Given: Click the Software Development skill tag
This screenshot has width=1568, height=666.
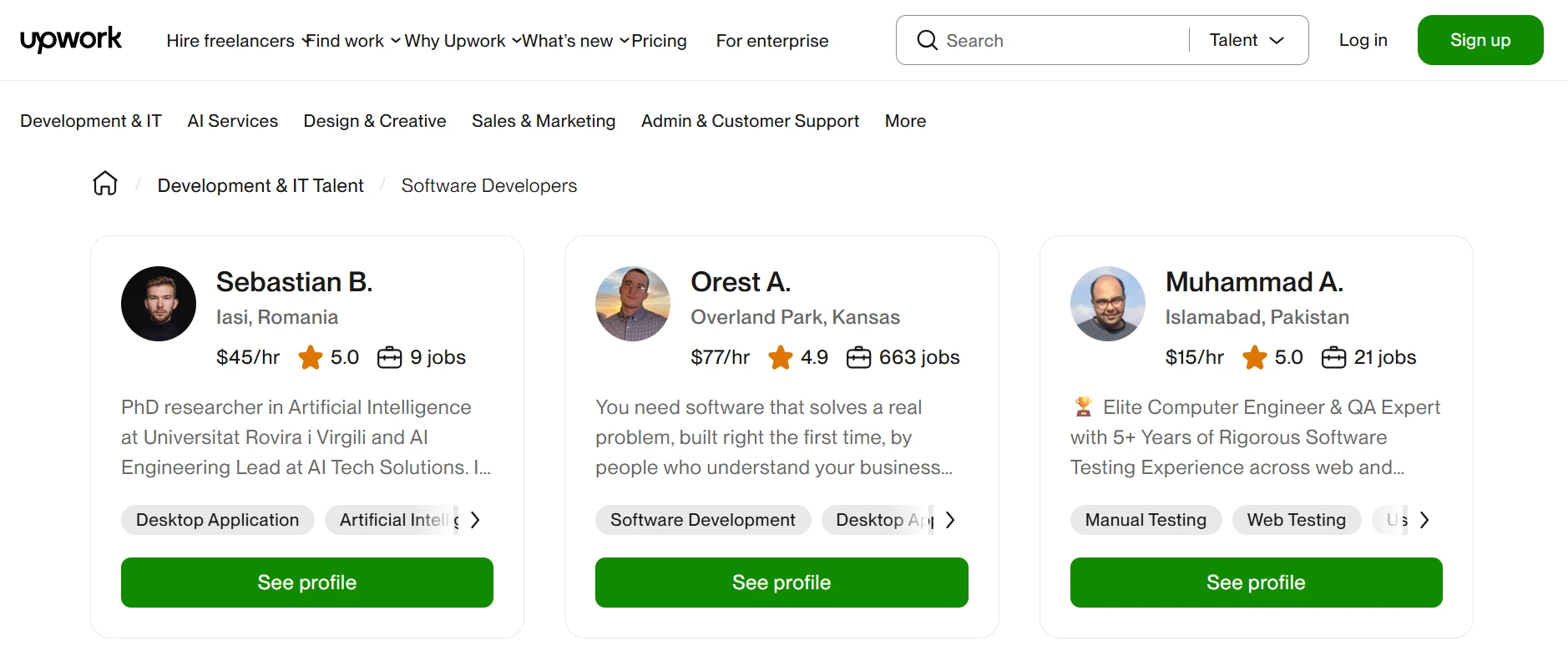Looking at the screenshot, I should click(703, 520).
